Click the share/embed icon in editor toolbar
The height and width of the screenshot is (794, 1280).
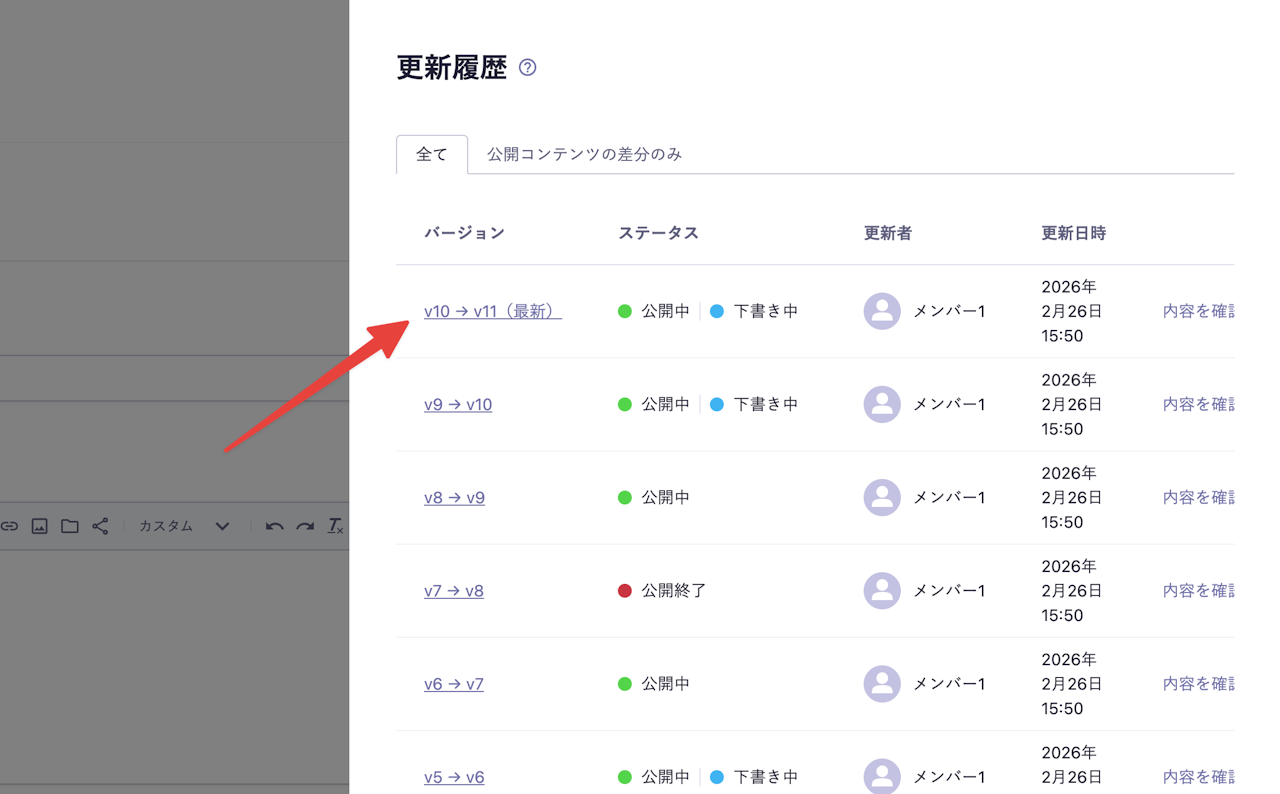tap(100, 526)
